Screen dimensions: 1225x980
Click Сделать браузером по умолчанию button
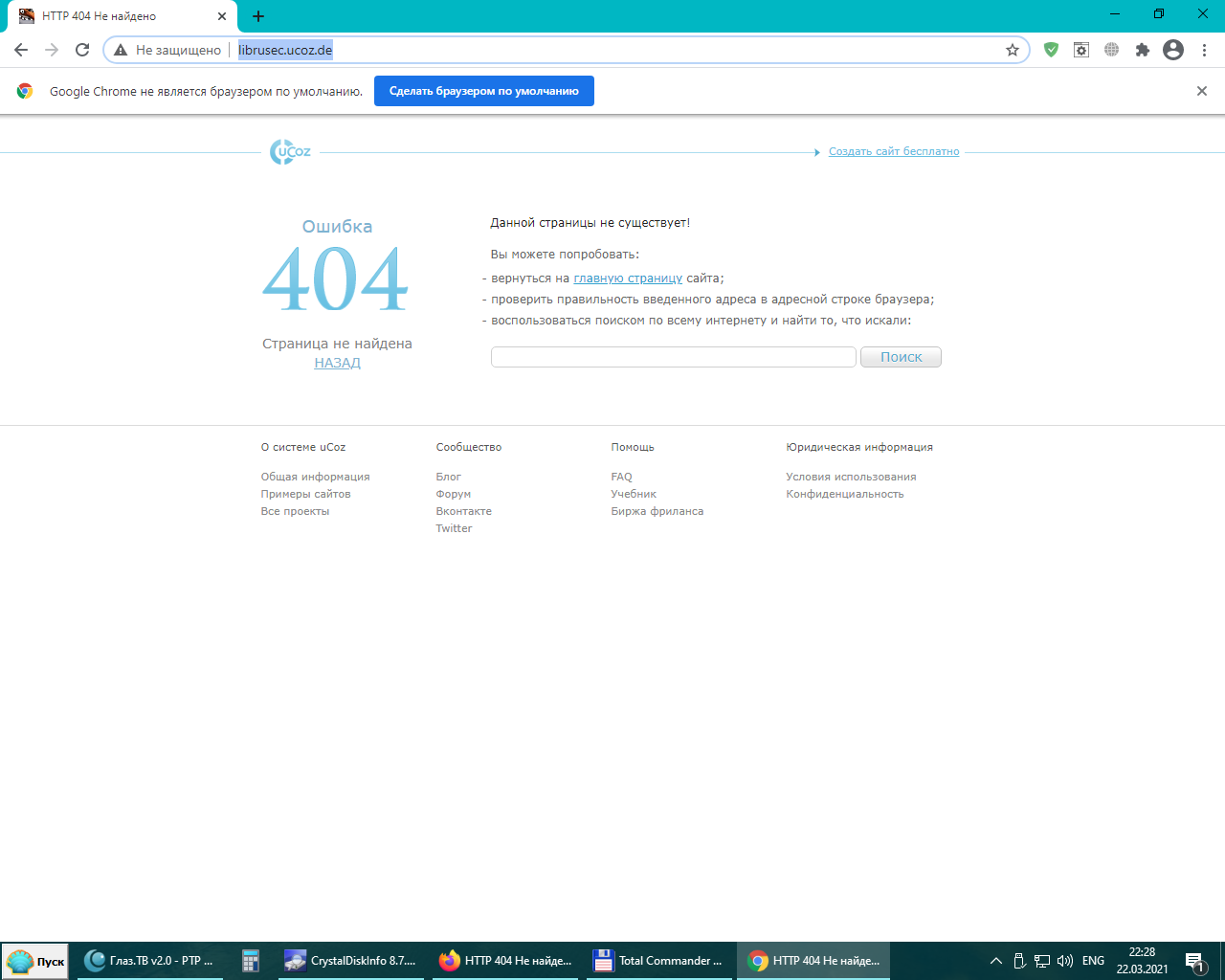point(483,91)
